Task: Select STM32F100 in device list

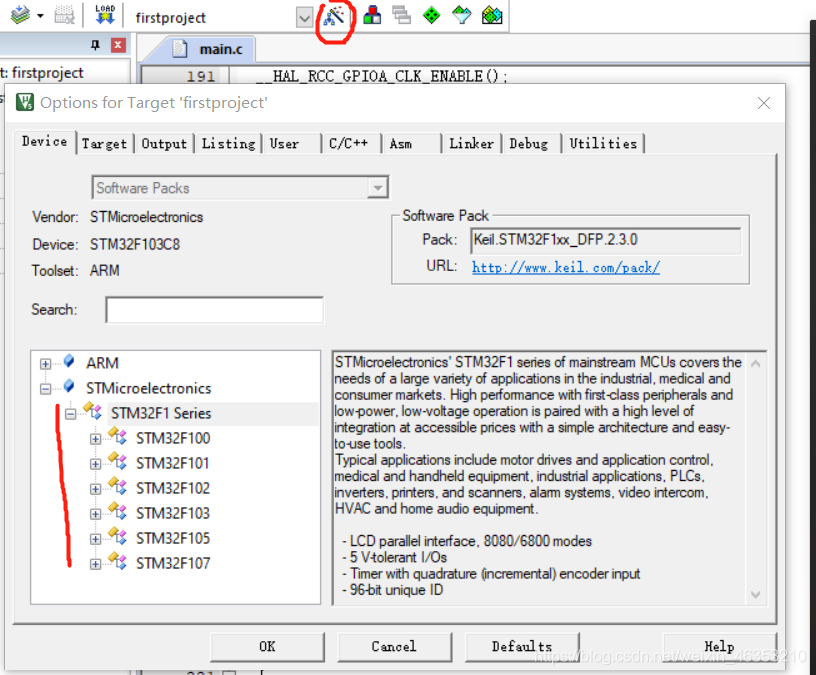Action: (x=173, y=438)
